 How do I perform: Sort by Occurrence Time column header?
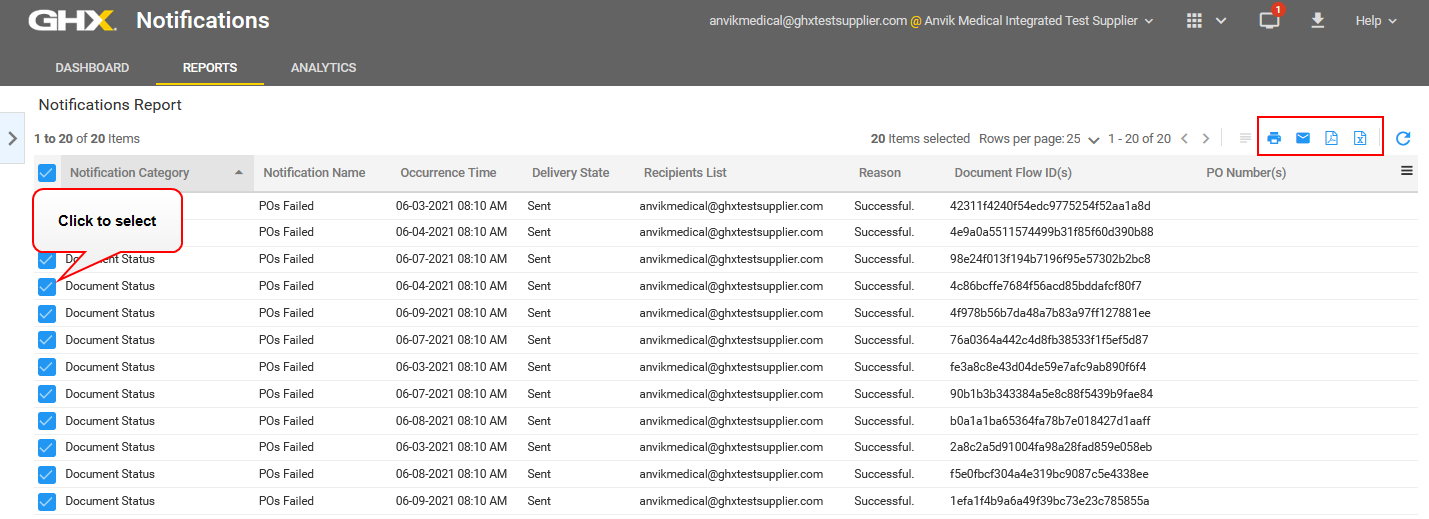click(448, 173)
